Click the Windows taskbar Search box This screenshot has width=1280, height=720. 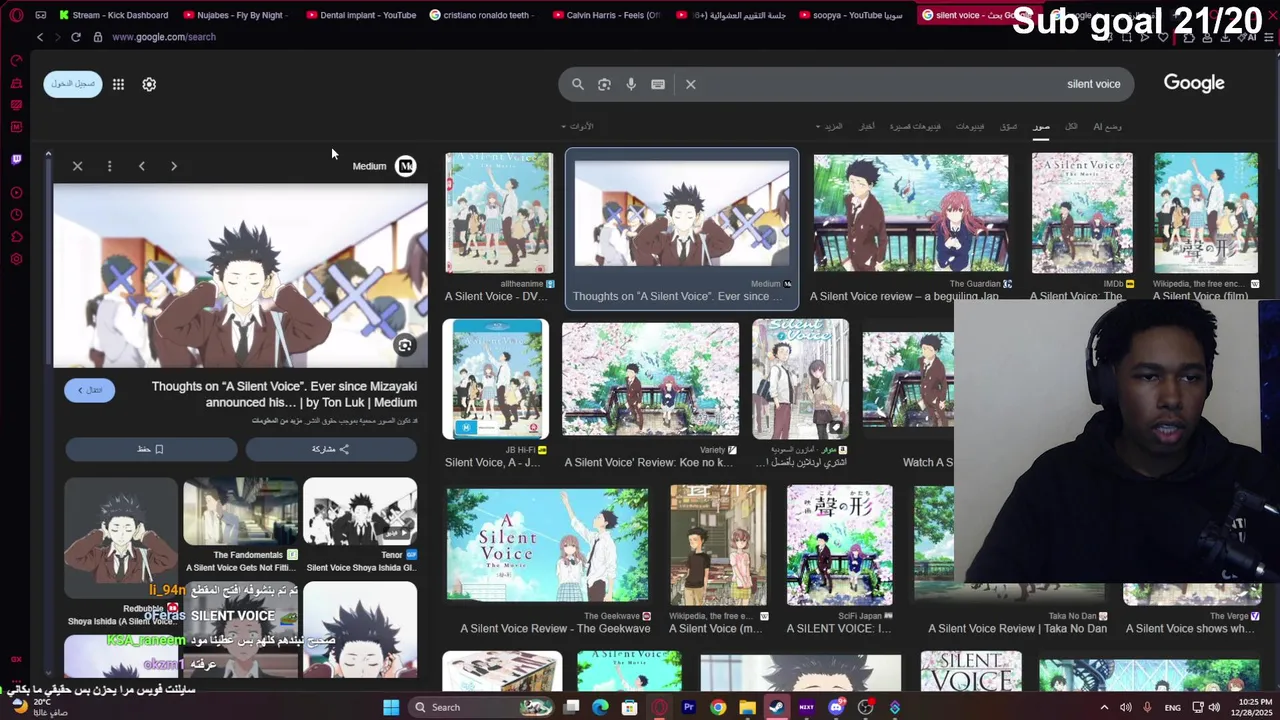point(480,707)
